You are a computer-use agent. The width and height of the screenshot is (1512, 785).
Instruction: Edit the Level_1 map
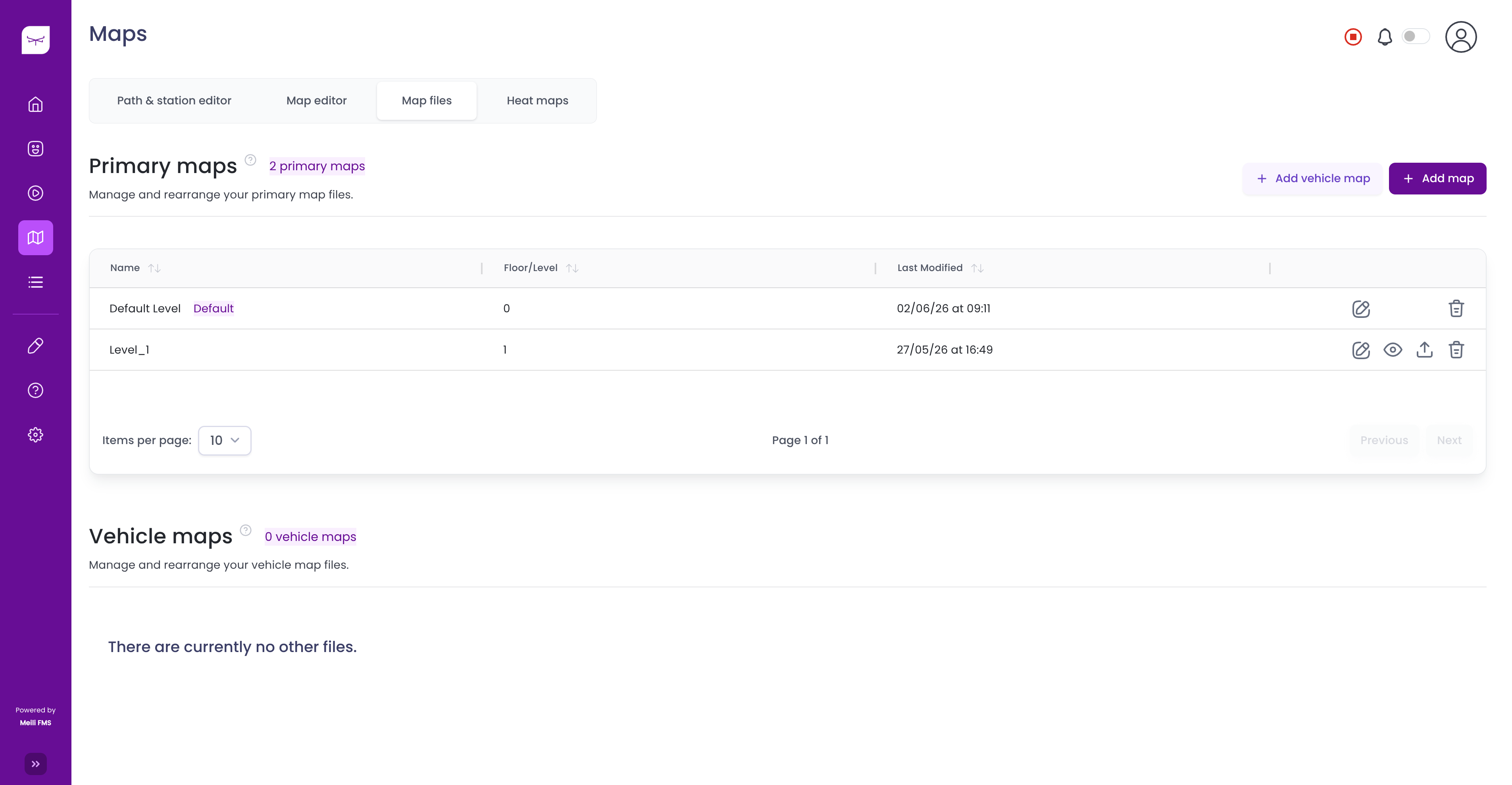click(x=1360, y=350)
